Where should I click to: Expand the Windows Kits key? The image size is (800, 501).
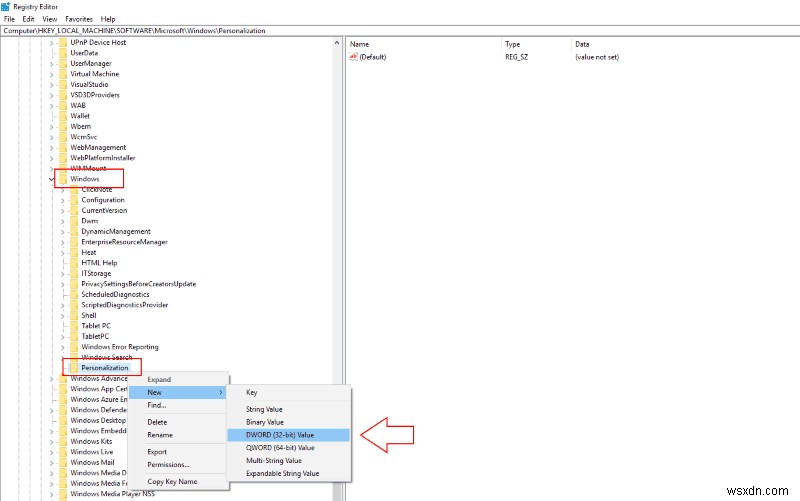[52, 441]
